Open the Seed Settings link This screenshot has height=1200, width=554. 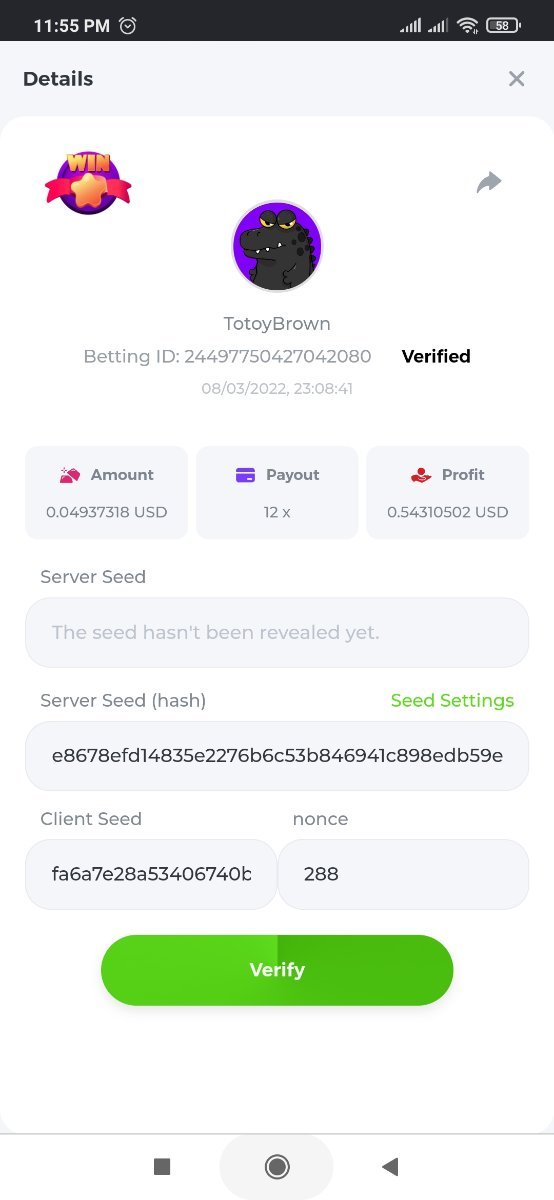pyautogui.click(x=452, y=701)
